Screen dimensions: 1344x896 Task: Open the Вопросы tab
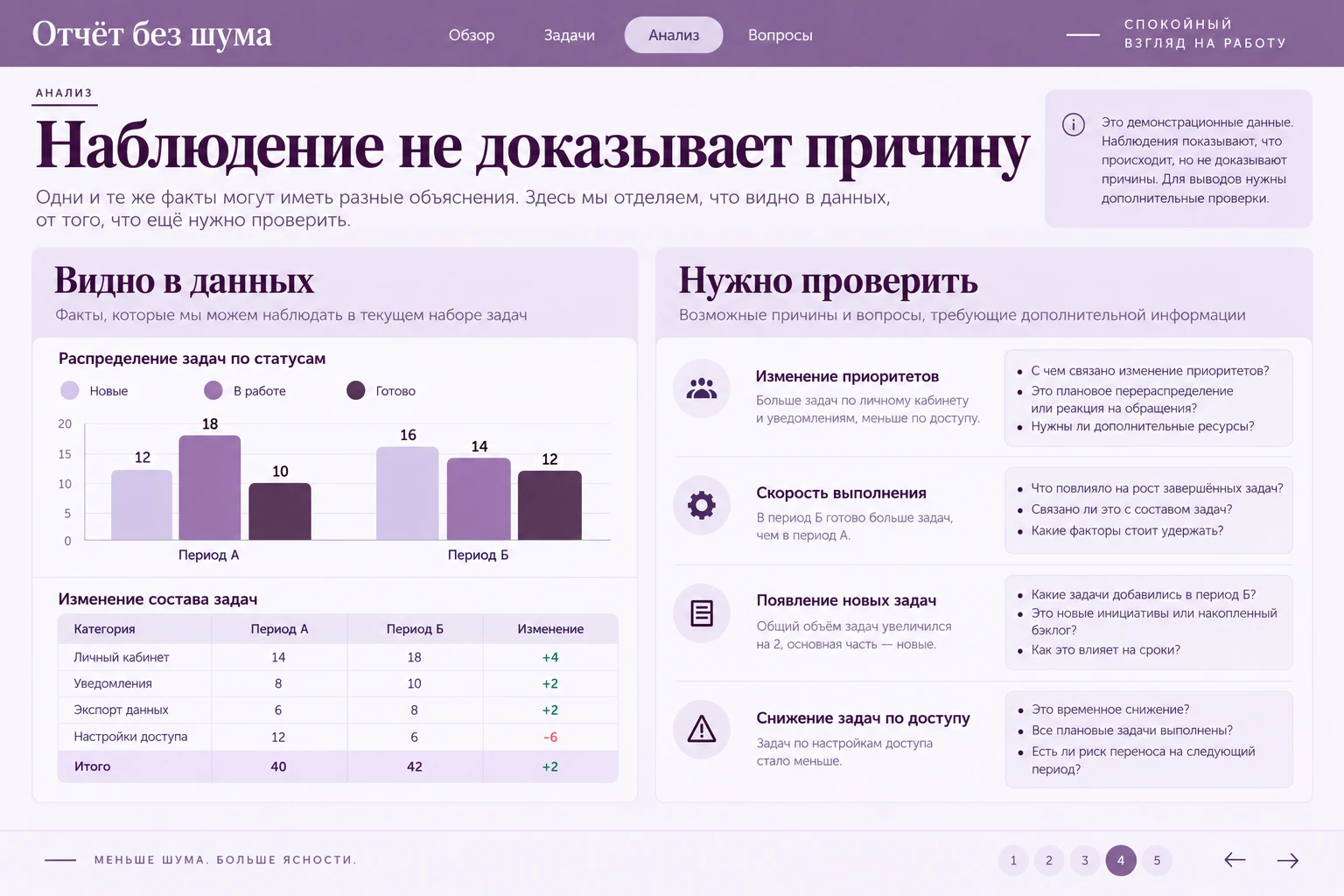click(780, 35)
